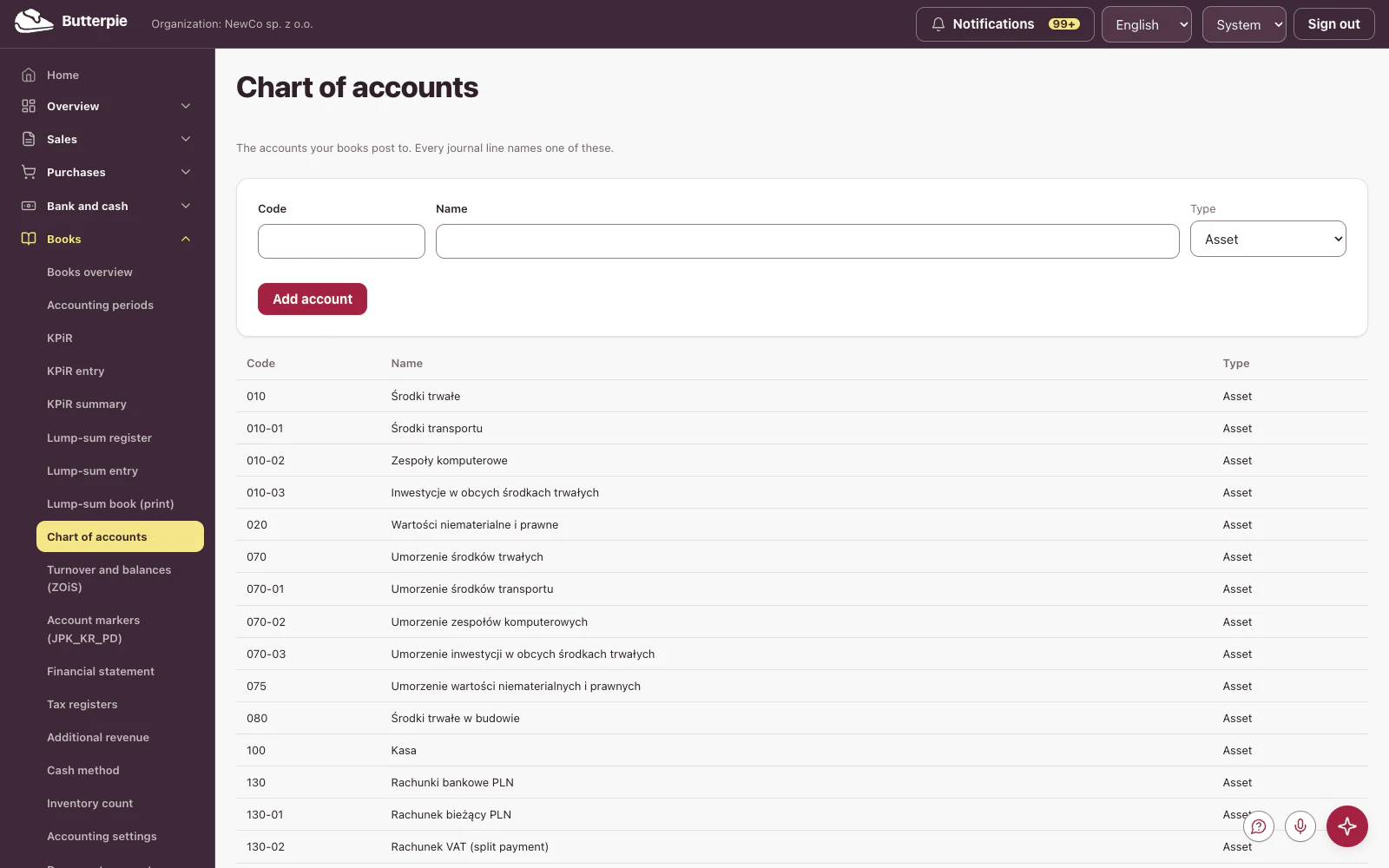The width and height of the screenshot is (1389, 868).
Task: Expand the Overview section chevron
Action: 186,106
